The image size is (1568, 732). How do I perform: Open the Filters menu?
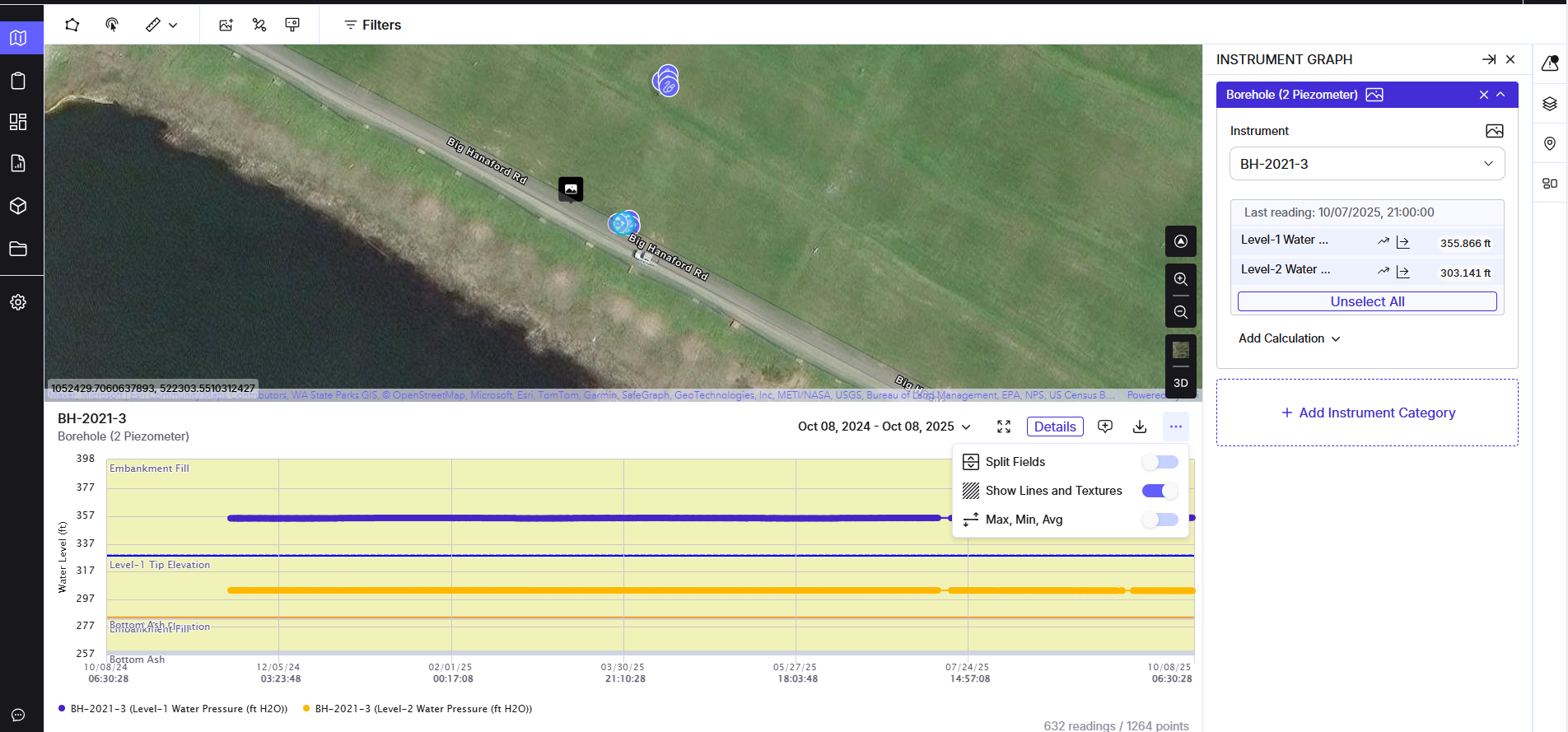pyautogui.click(x=372, y=25)
